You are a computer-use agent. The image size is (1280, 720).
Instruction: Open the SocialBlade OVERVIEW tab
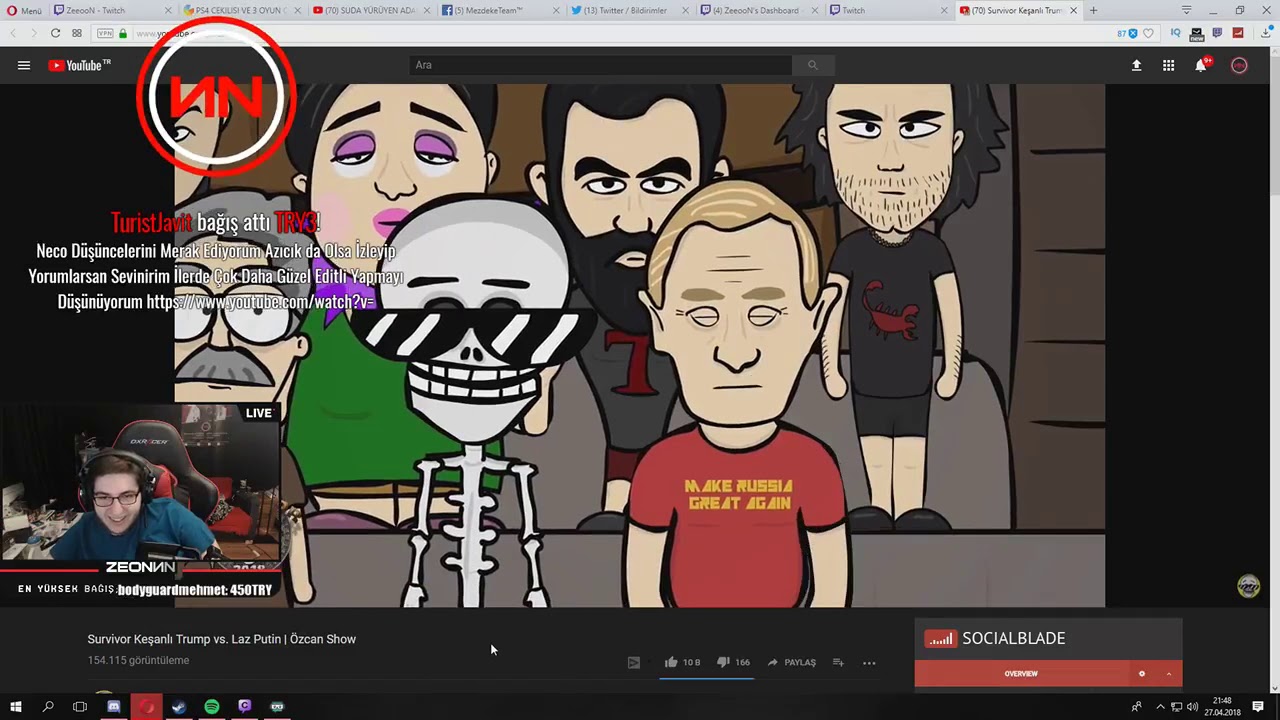coord(1021,674)
